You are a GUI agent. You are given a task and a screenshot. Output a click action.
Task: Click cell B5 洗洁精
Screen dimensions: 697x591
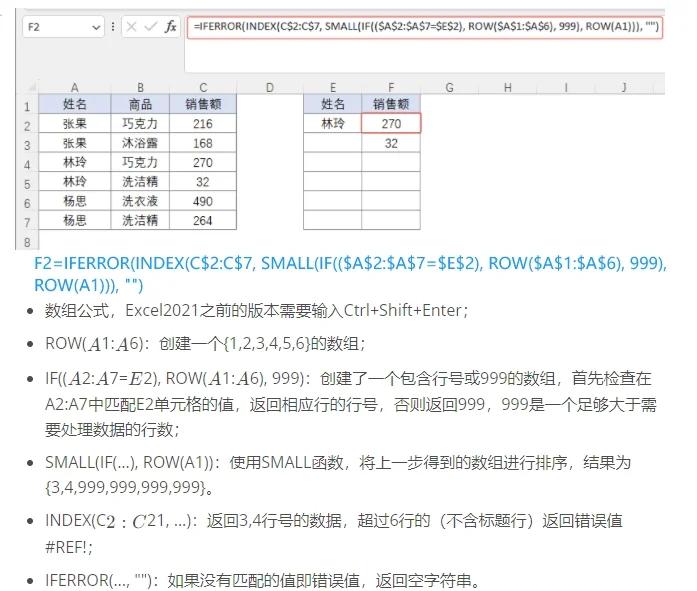(140, 181)
